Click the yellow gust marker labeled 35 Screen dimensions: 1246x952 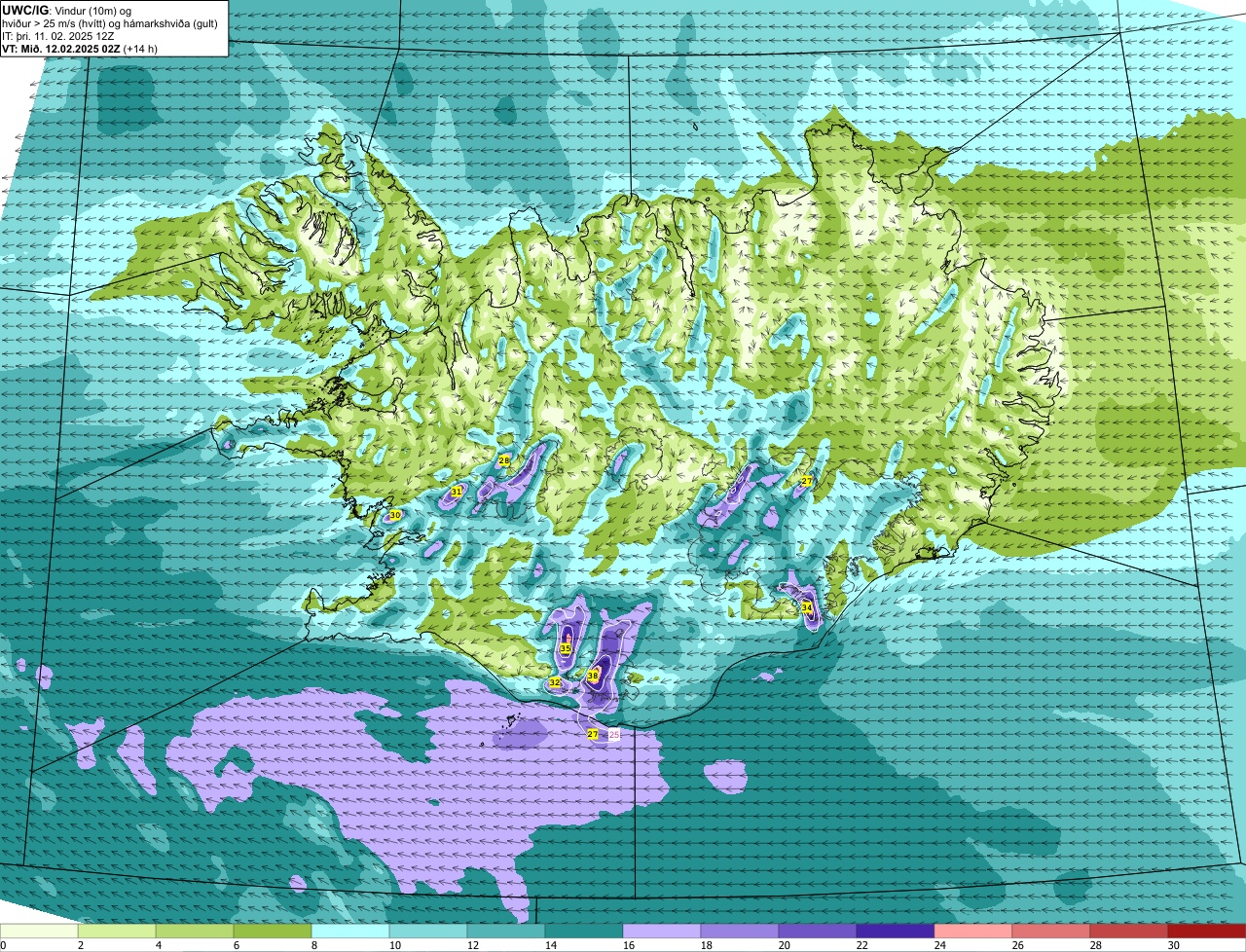pyautogui.click(x=566, y=648)
